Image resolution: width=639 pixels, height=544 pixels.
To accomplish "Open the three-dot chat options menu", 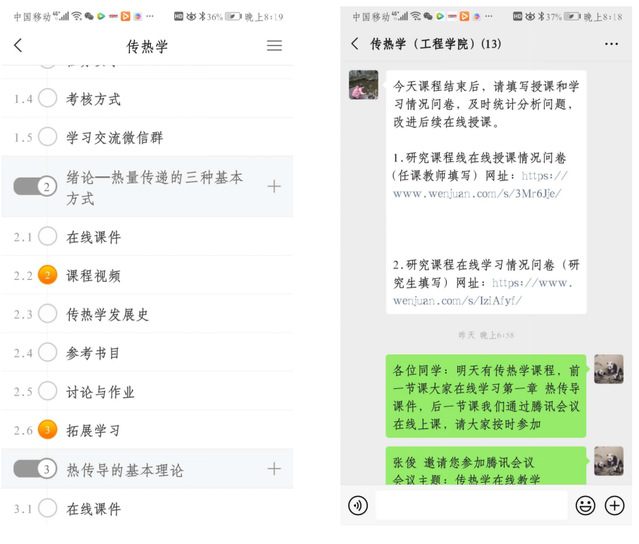I will pos(611,44).
